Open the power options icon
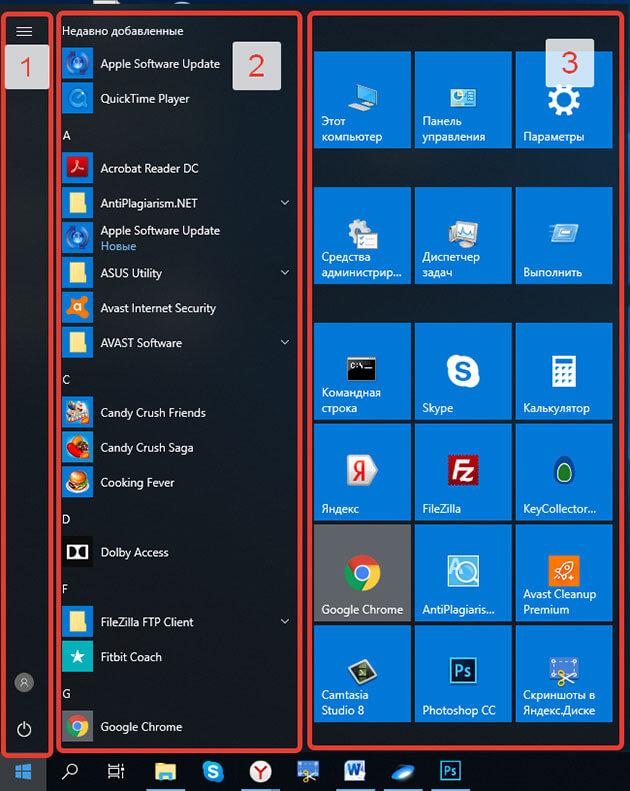The height and width of the screenshot is (791, 630). 24,729
